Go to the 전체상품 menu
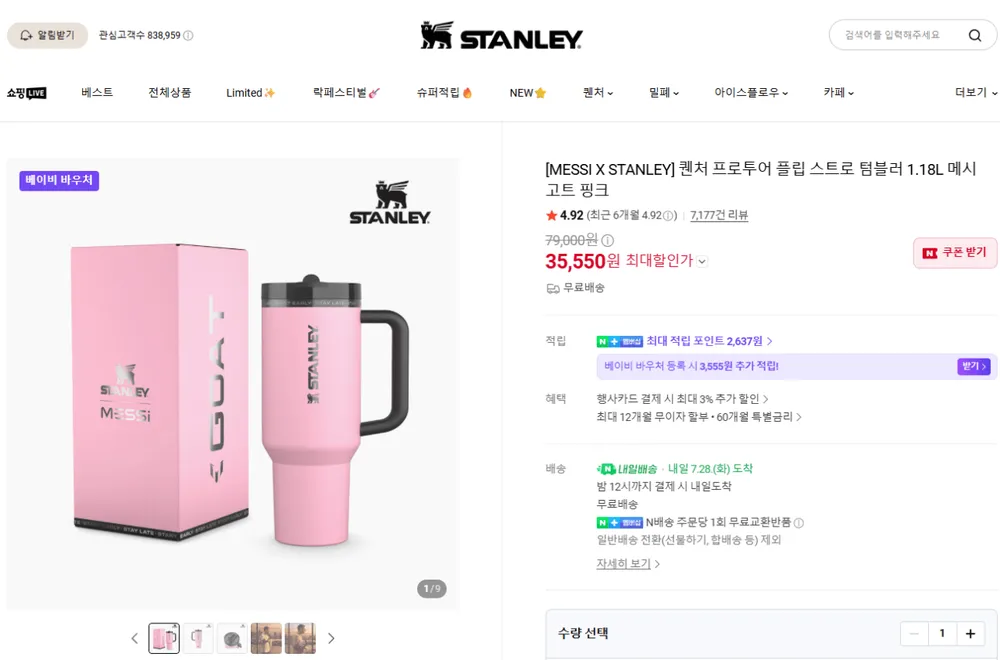The image size is (1000, 660). pos(170,92)
